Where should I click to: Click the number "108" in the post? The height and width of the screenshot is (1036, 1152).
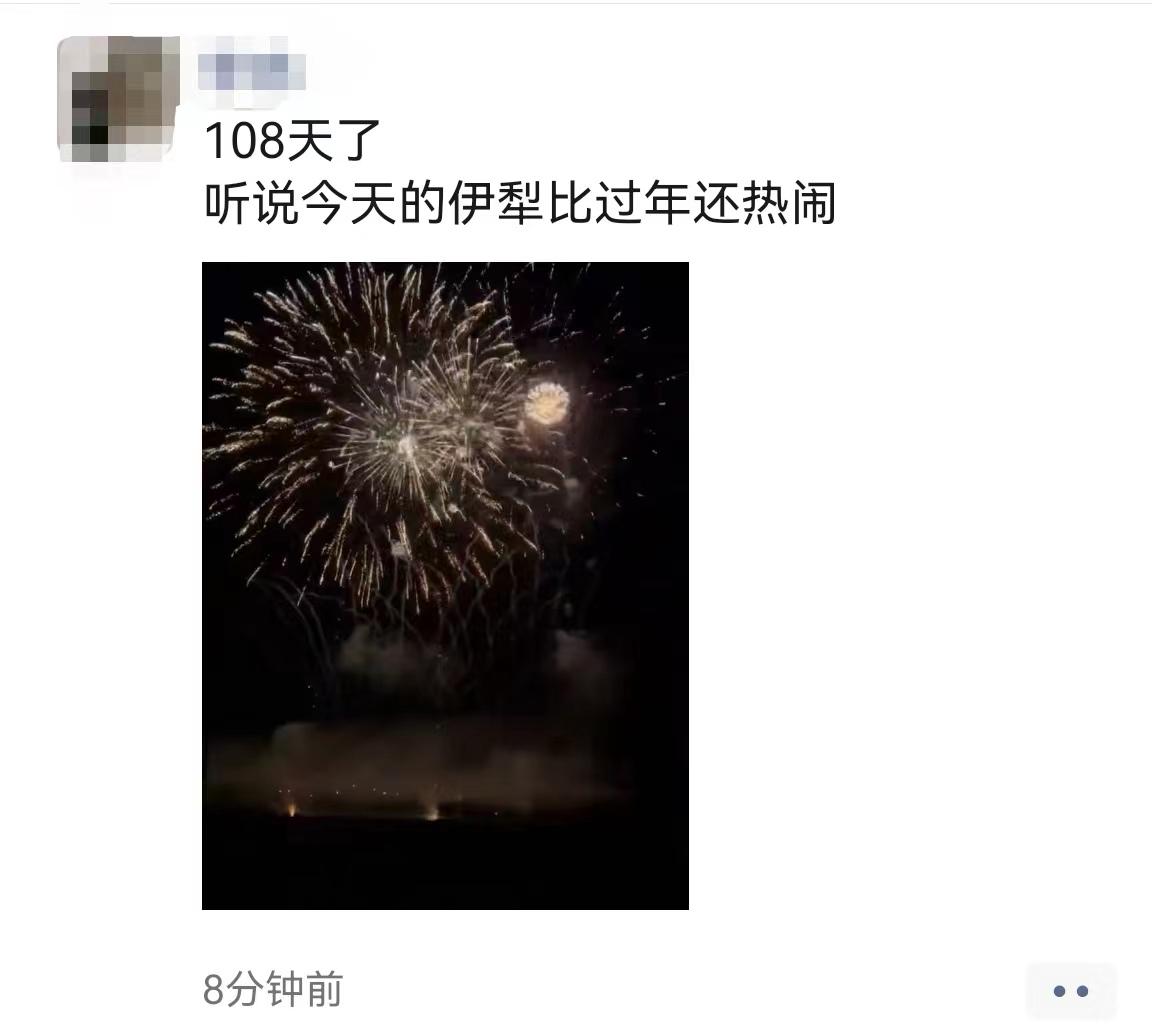244,141
